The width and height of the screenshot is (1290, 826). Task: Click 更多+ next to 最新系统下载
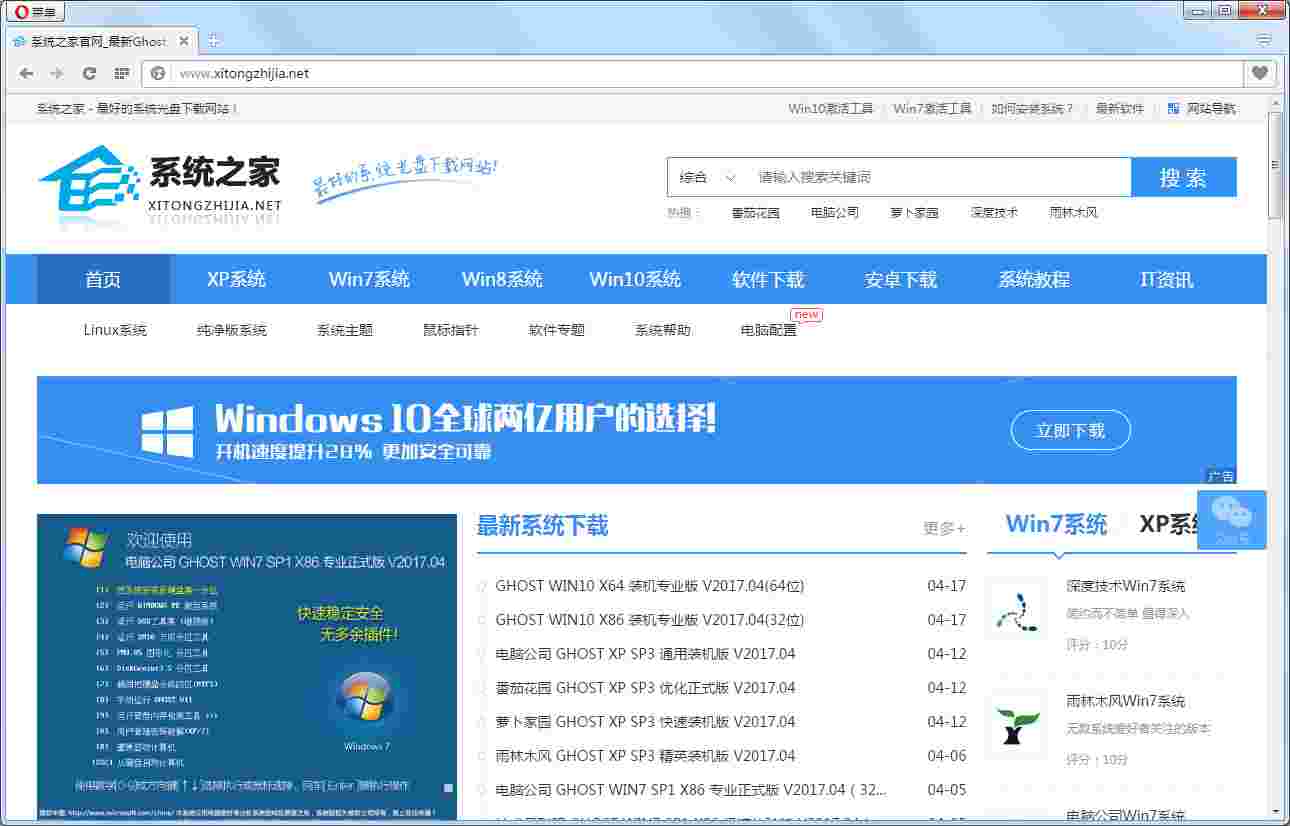point(944,528)
